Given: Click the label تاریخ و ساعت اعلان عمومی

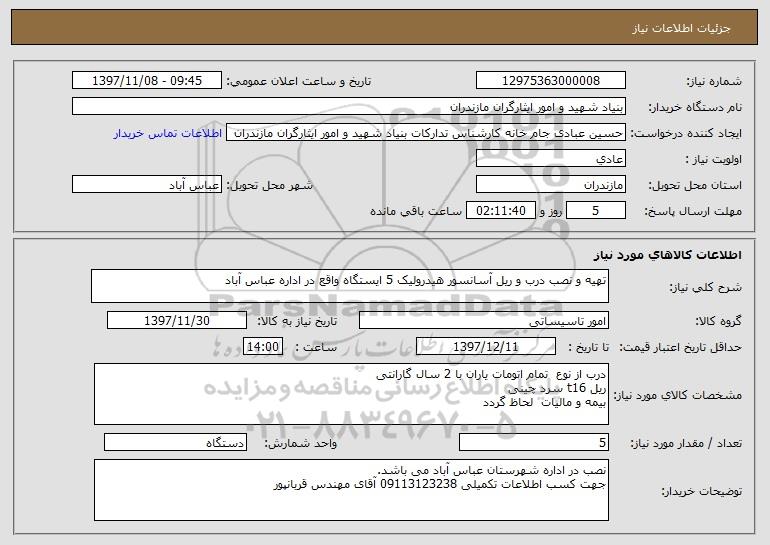Looking at the screenshot, I should (x=299, y=82).
